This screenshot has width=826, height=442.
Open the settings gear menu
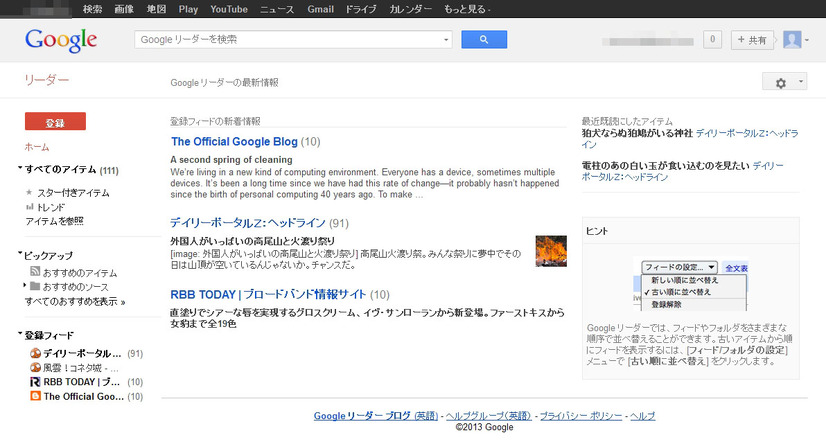(x=780, y=82)
